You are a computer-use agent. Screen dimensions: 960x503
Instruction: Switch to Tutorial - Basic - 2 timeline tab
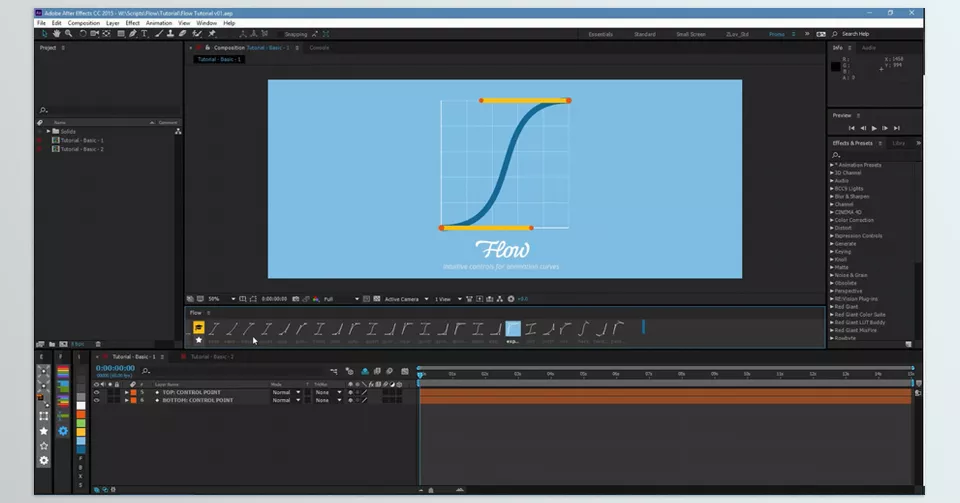coord(212,357)
